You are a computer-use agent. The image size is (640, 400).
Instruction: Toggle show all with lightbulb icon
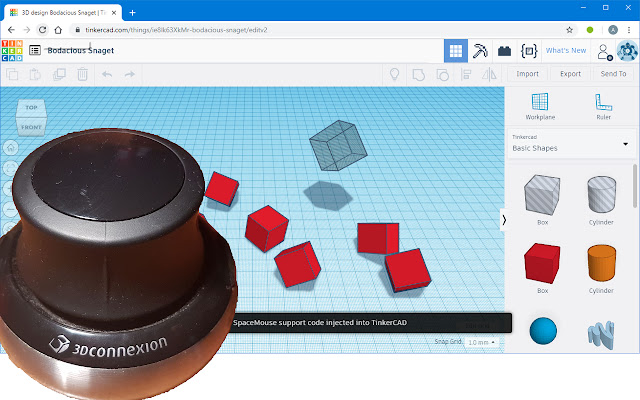pos(394,74)
